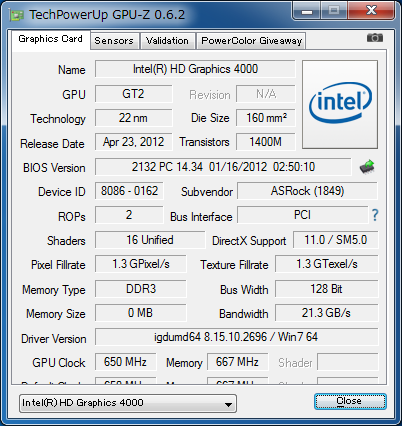This screenshot has width=402, height=426.
Task: Click the Bus Interface field PCI
Action: click(303, 215)
